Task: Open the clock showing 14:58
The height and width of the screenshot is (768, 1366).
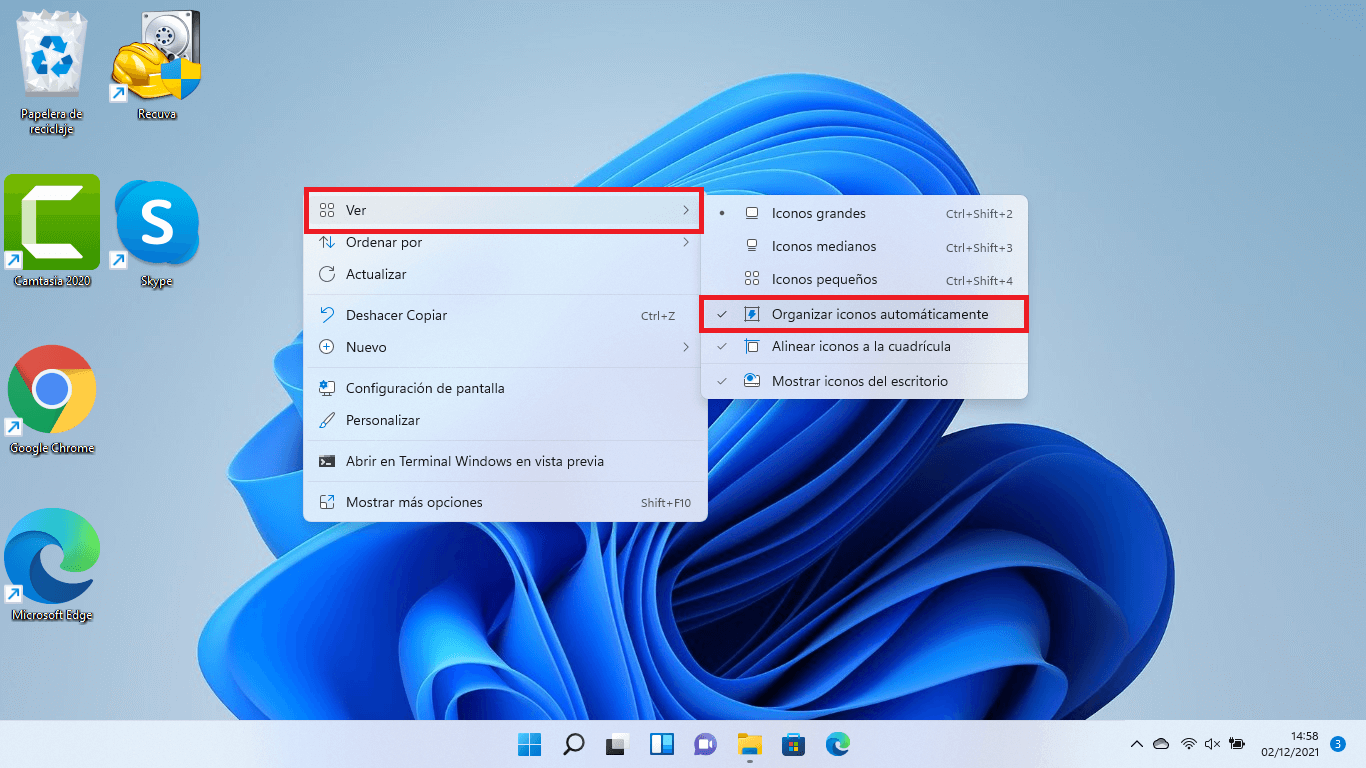Action: tap(1290, 743)
